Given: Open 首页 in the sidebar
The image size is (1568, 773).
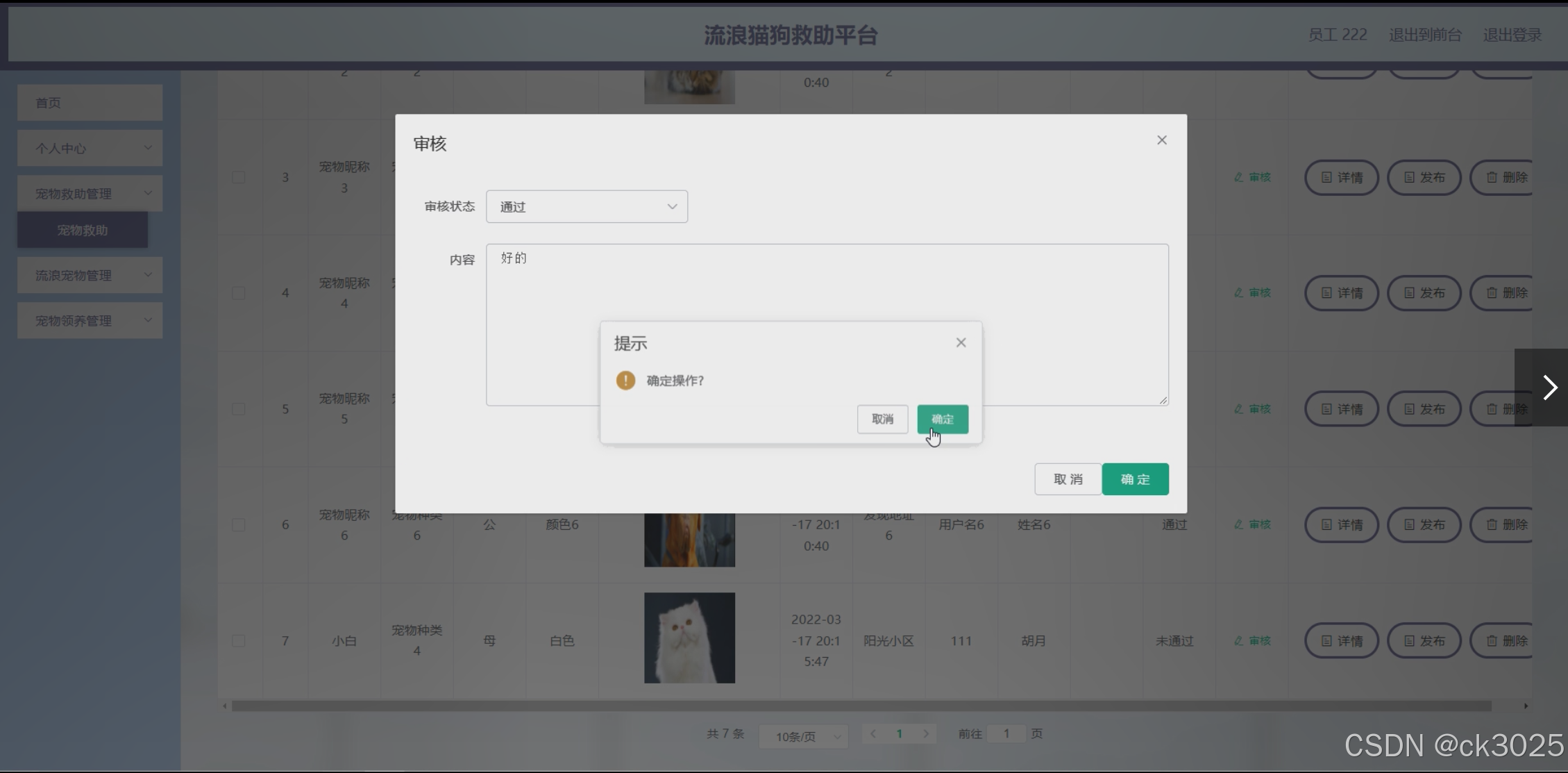Looking at the screenshot, I should click(x=90, y=103).
